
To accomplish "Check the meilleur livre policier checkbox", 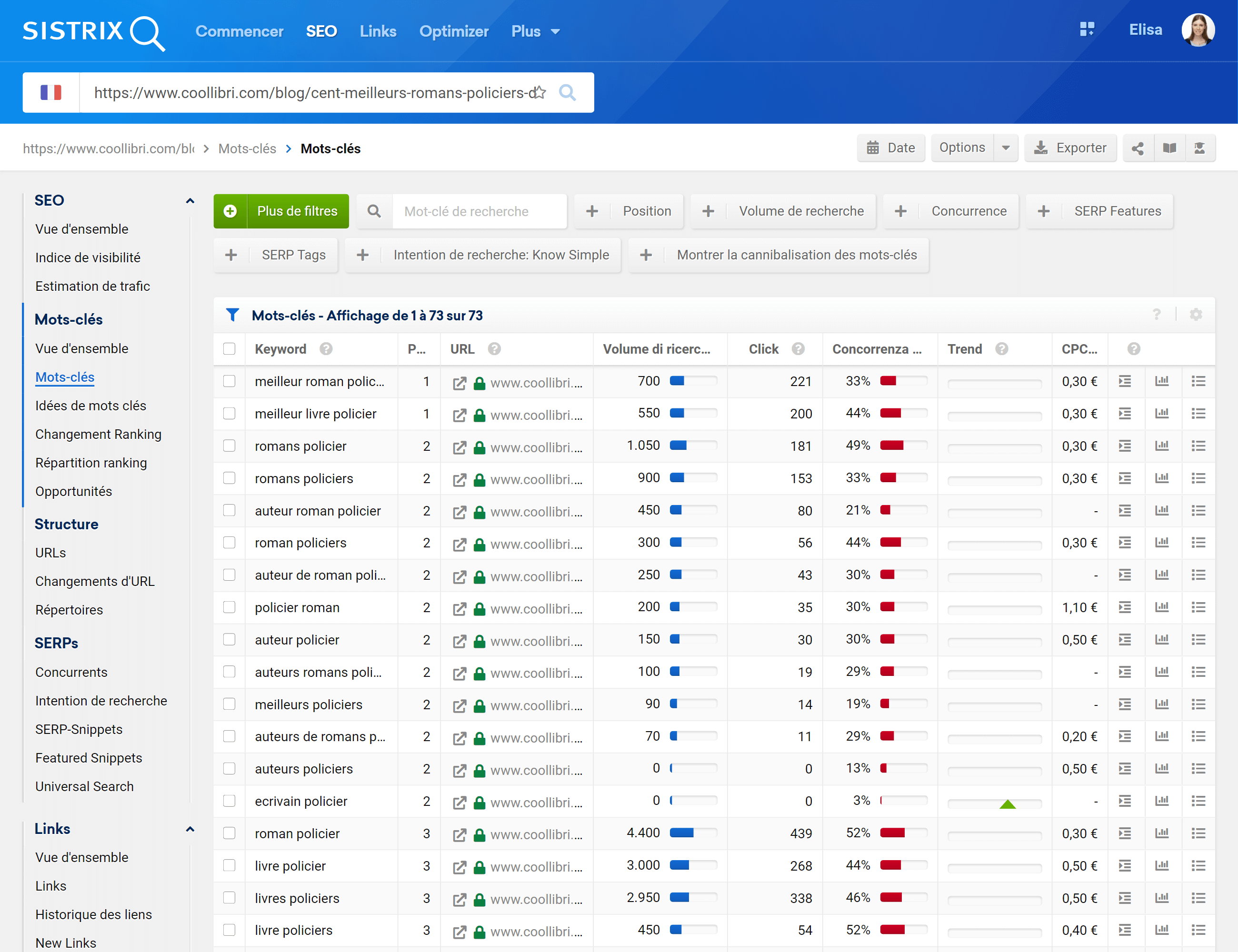I will 229,413.
